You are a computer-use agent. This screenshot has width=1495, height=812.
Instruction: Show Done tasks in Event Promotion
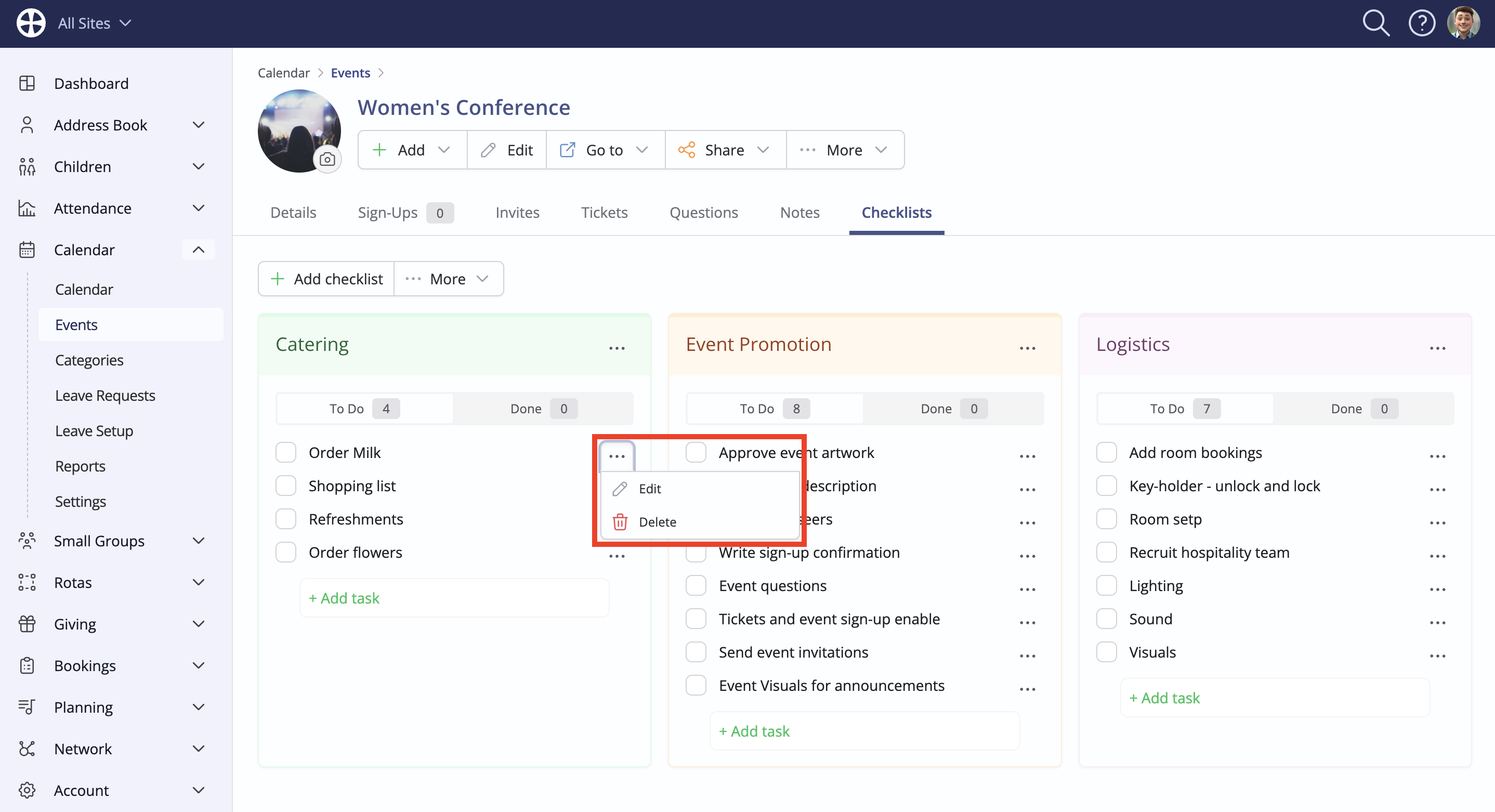[x=953, y=409]
